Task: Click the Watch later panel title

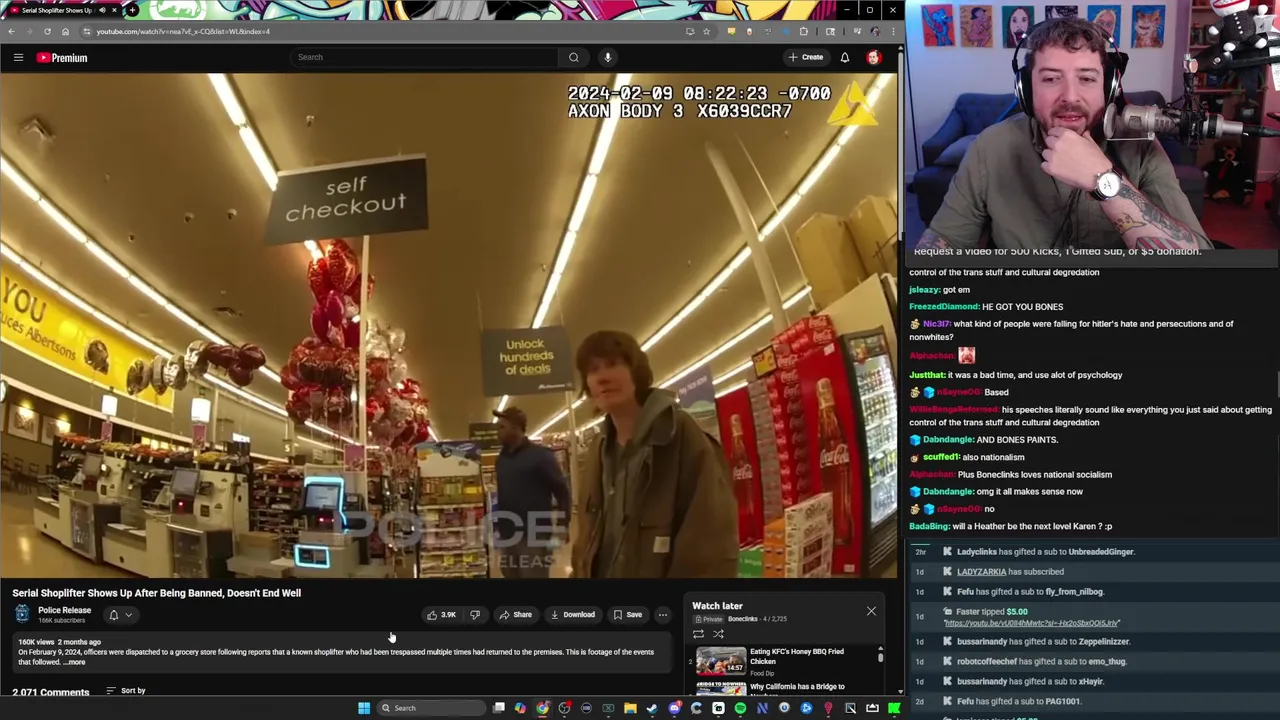Action: coord(717,606)
